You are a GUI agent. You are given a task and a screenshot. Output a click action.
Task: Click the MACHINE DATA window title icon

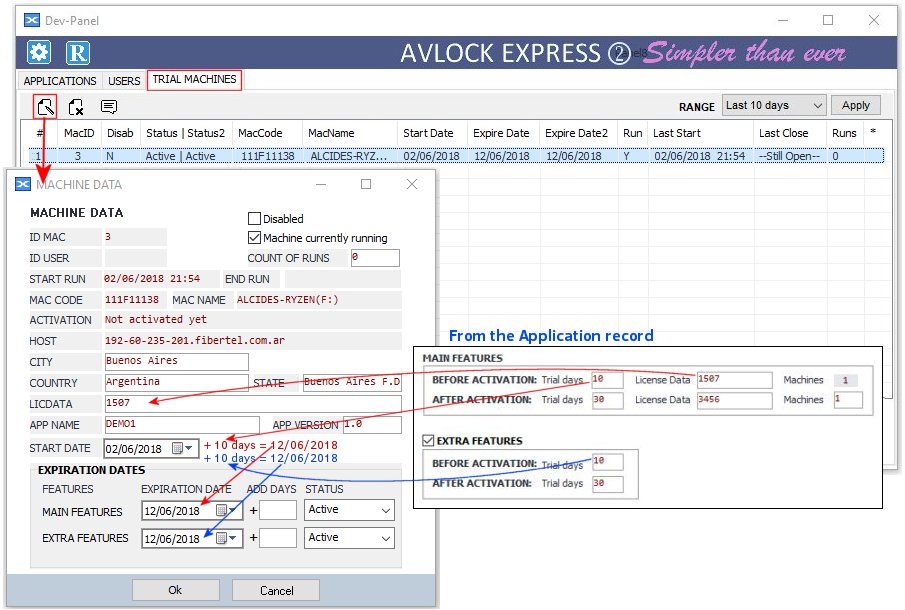[x=23, y=184]
